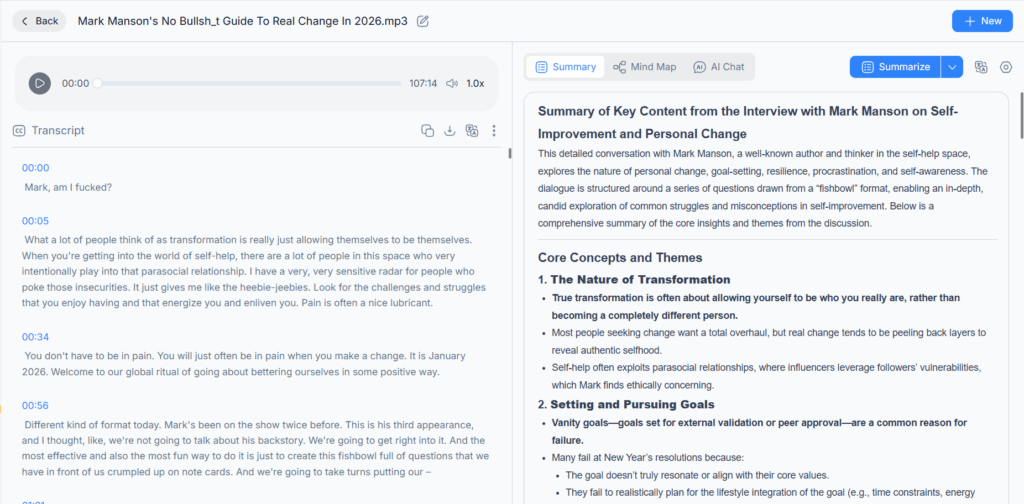Open the 1.0x playback speed menu
This screenshot has height=504, width=1024.
tap(476, 83)
